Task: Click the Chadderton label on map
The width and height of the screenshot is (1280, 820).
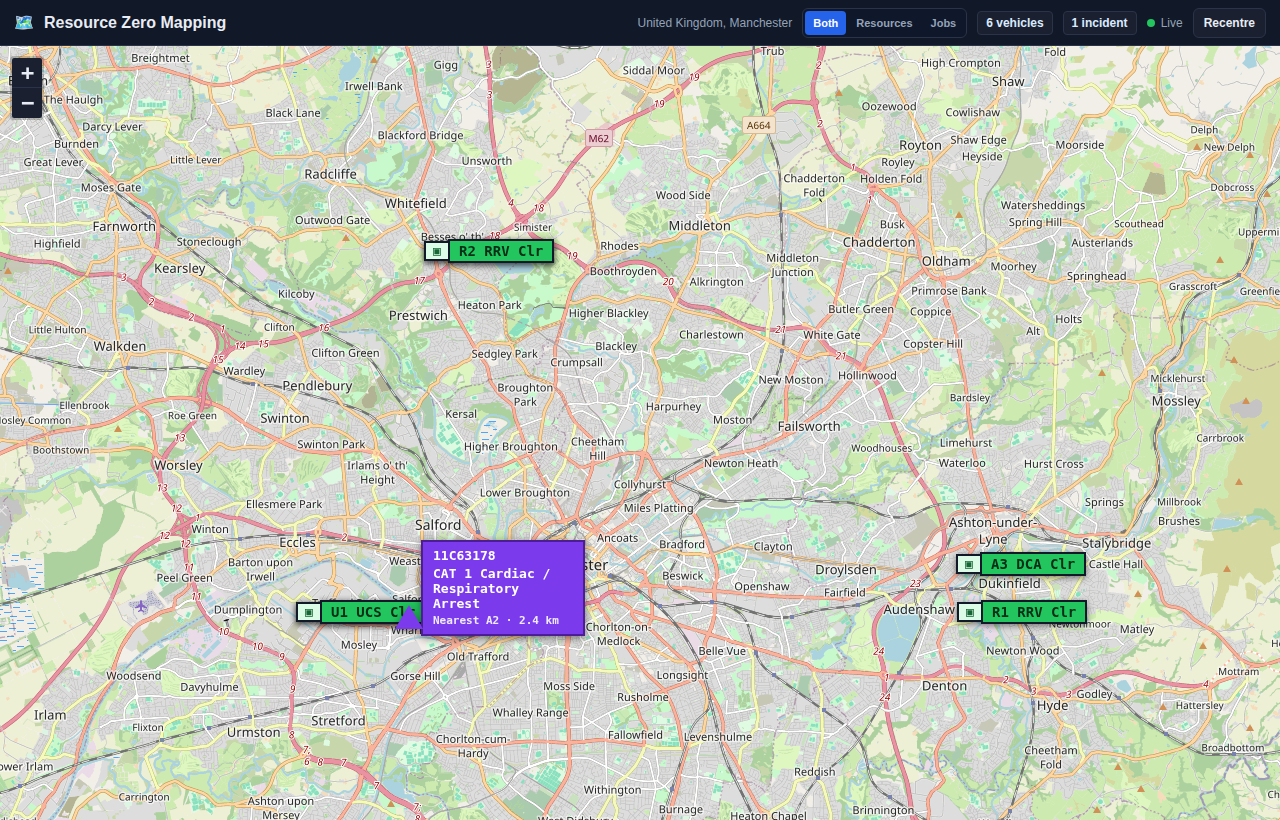Action: pyautogui.click(x=879, y=242)
